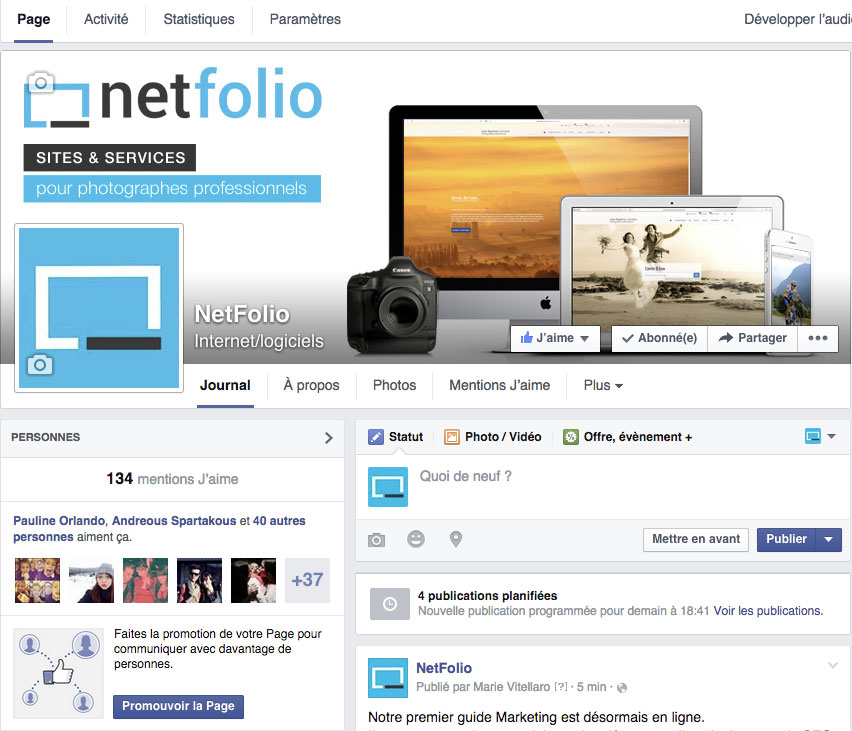Open the snowy portrait fan thumbnail

91,580
